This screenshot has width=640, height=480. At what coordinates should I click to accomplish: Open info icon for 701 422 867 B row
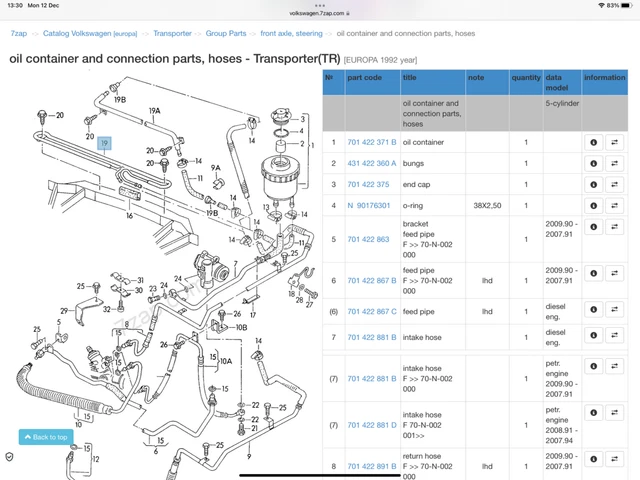593,273
